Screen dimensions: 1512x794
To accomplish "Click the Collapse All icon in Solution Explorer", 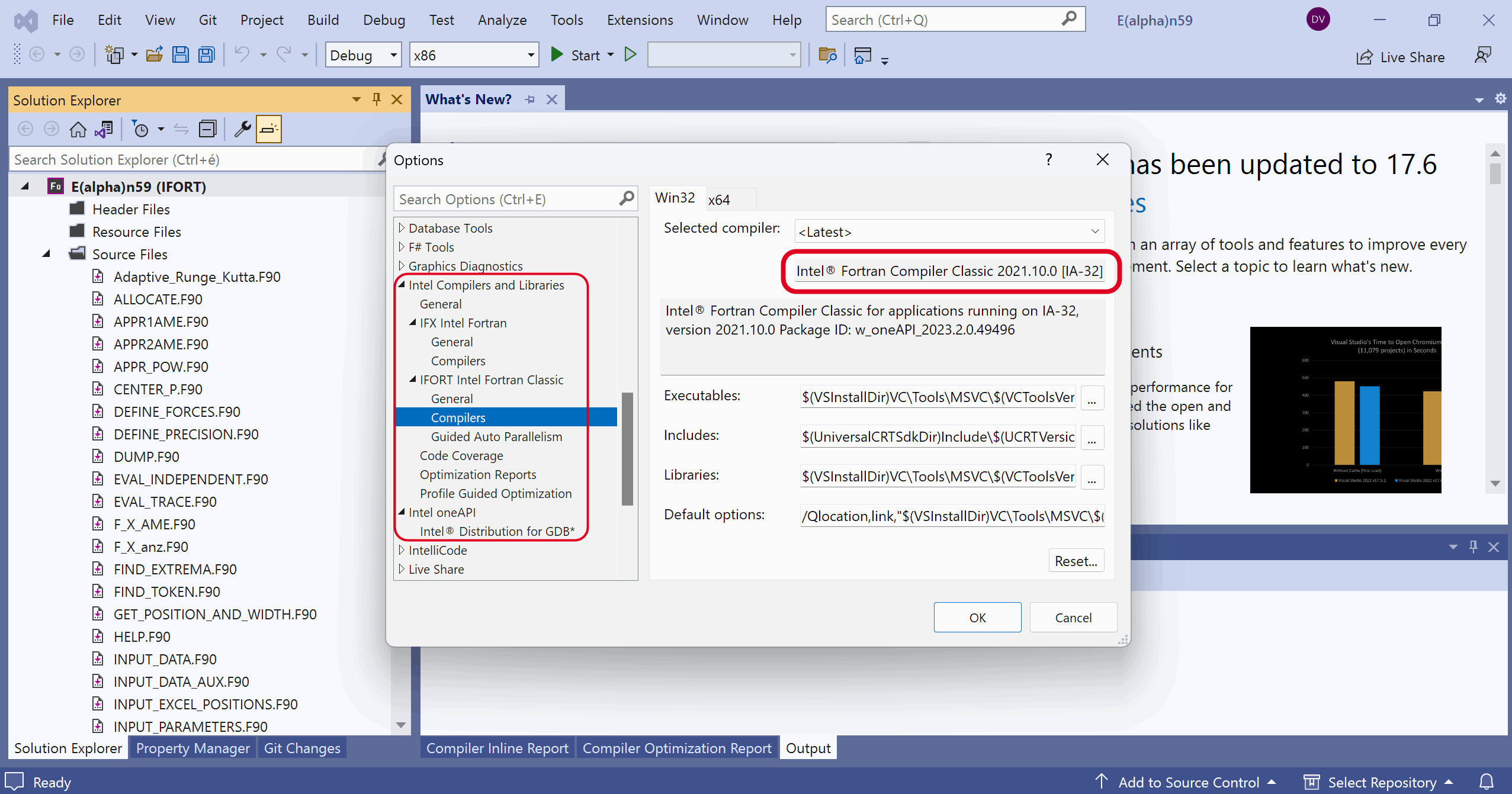I will (x=207, y=129).
